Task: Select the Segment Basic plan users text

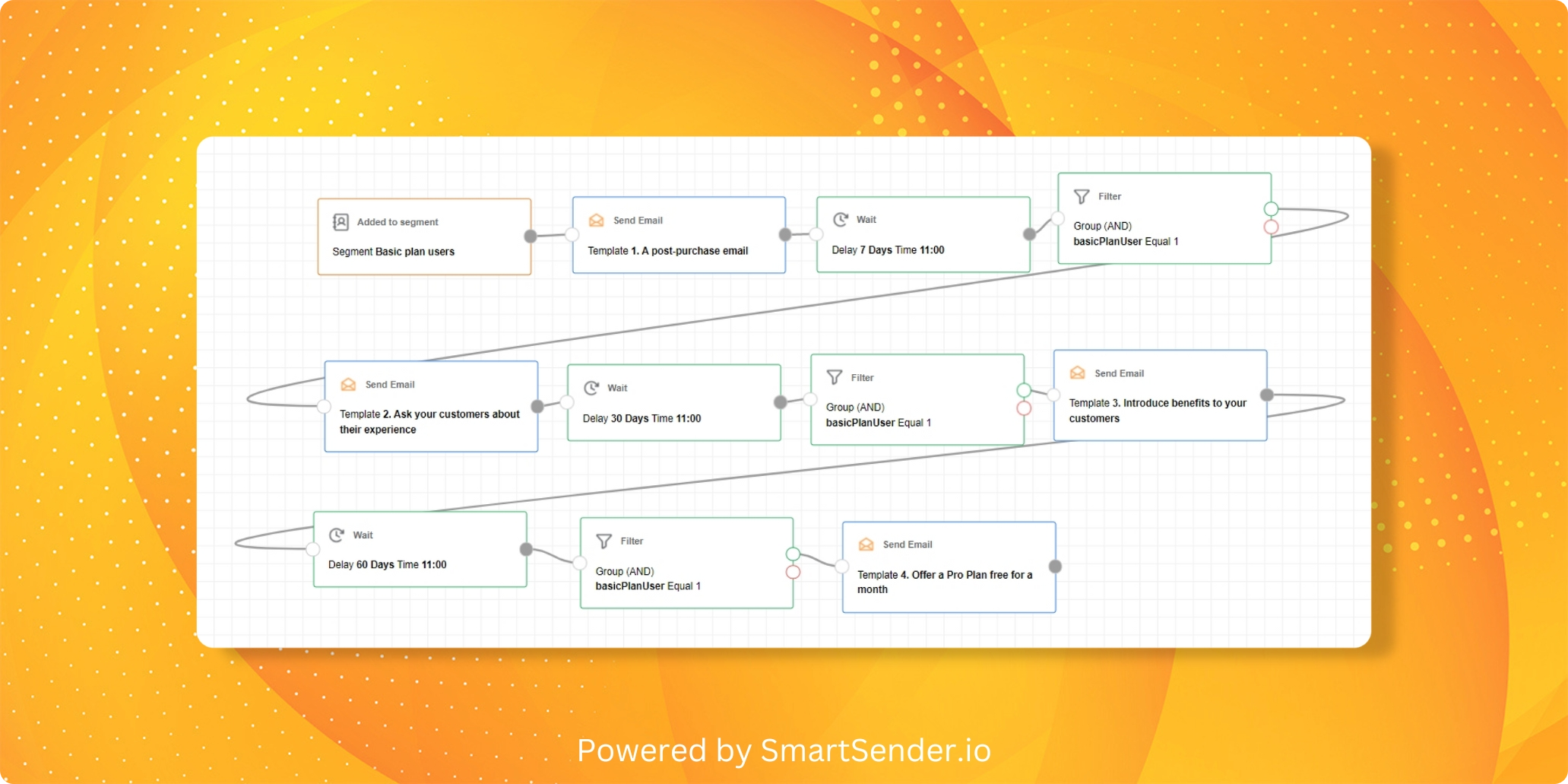Action: pyautogui.click(x=393, y=252)
